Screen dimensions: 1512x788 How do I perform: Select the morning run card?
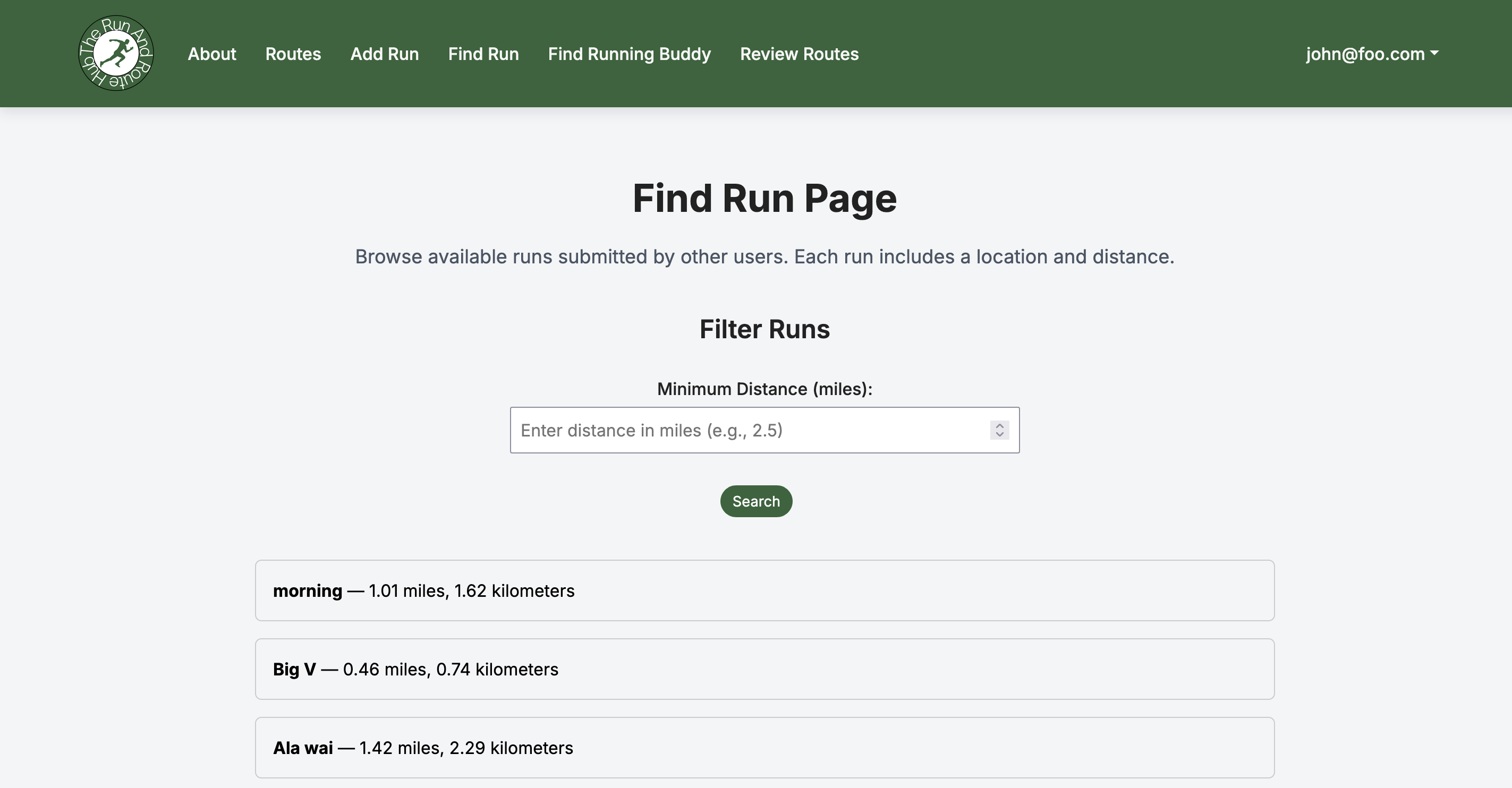pos(764,590)
